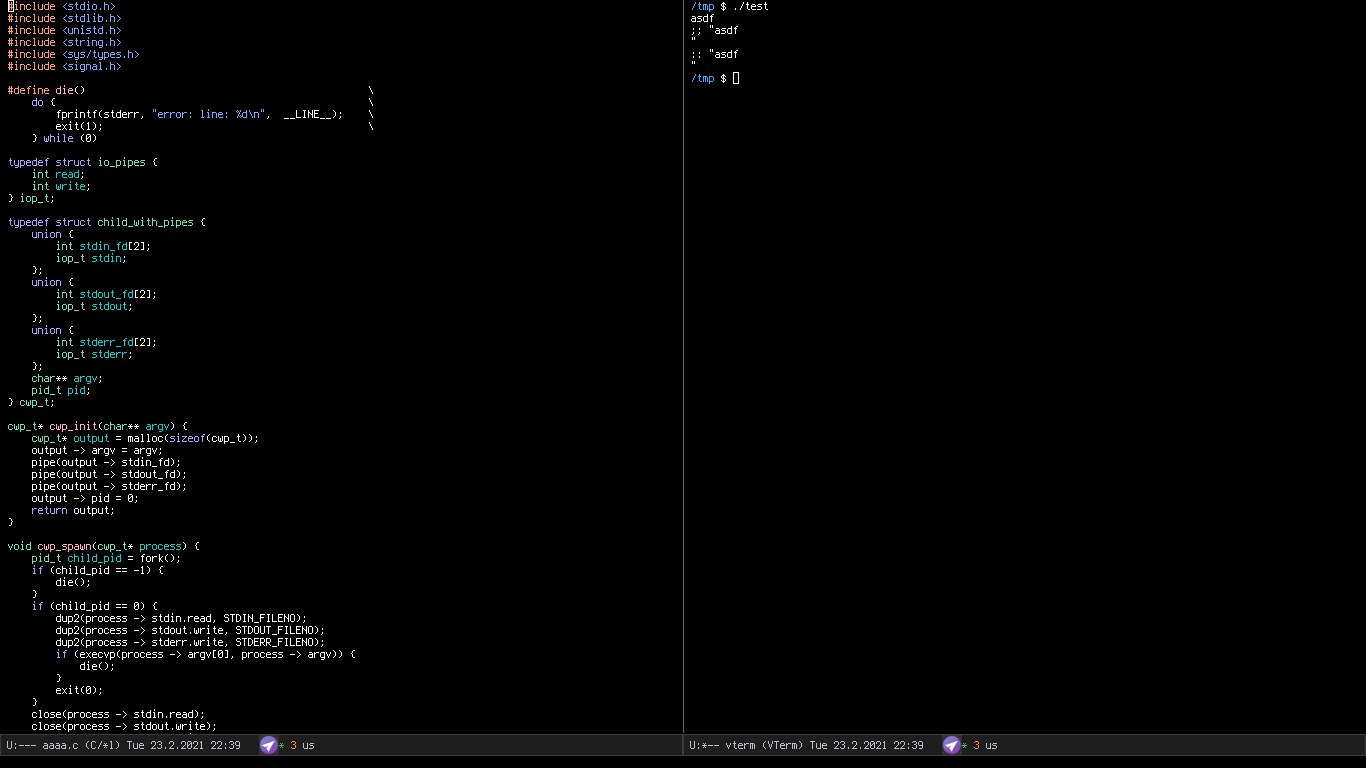The height and width of the screenshot is (768, 1366).
Task: Click the vterm buffer name in mode line
Action: (x=740, y=746)
